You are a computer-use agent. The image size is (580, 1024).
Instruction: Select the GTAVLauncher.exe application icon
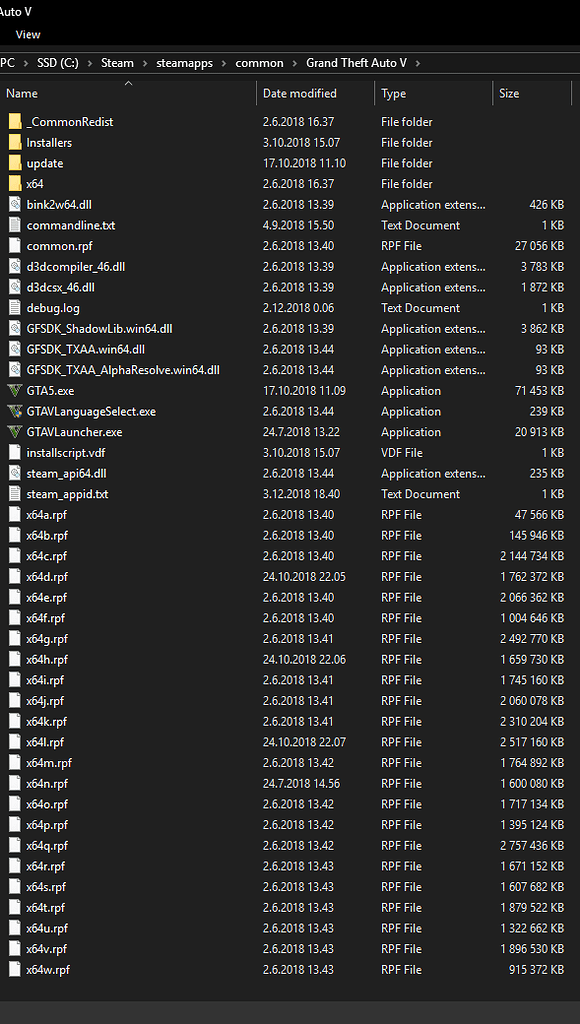click(14, 432)
